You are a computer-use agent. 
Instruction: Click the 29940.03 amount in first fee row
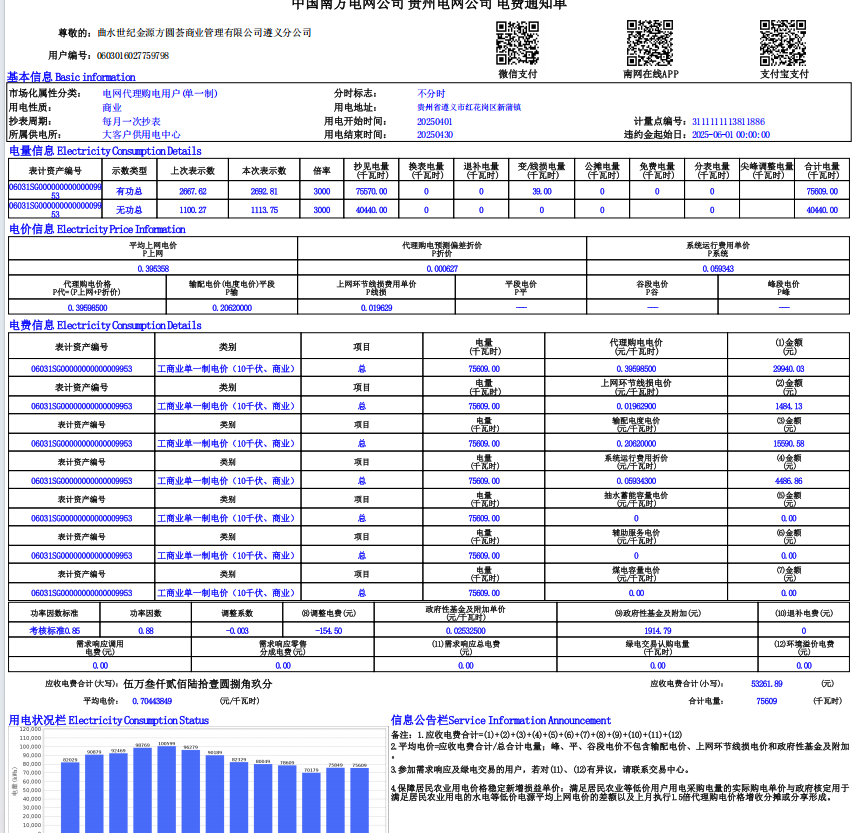click(x=788, y=369)
